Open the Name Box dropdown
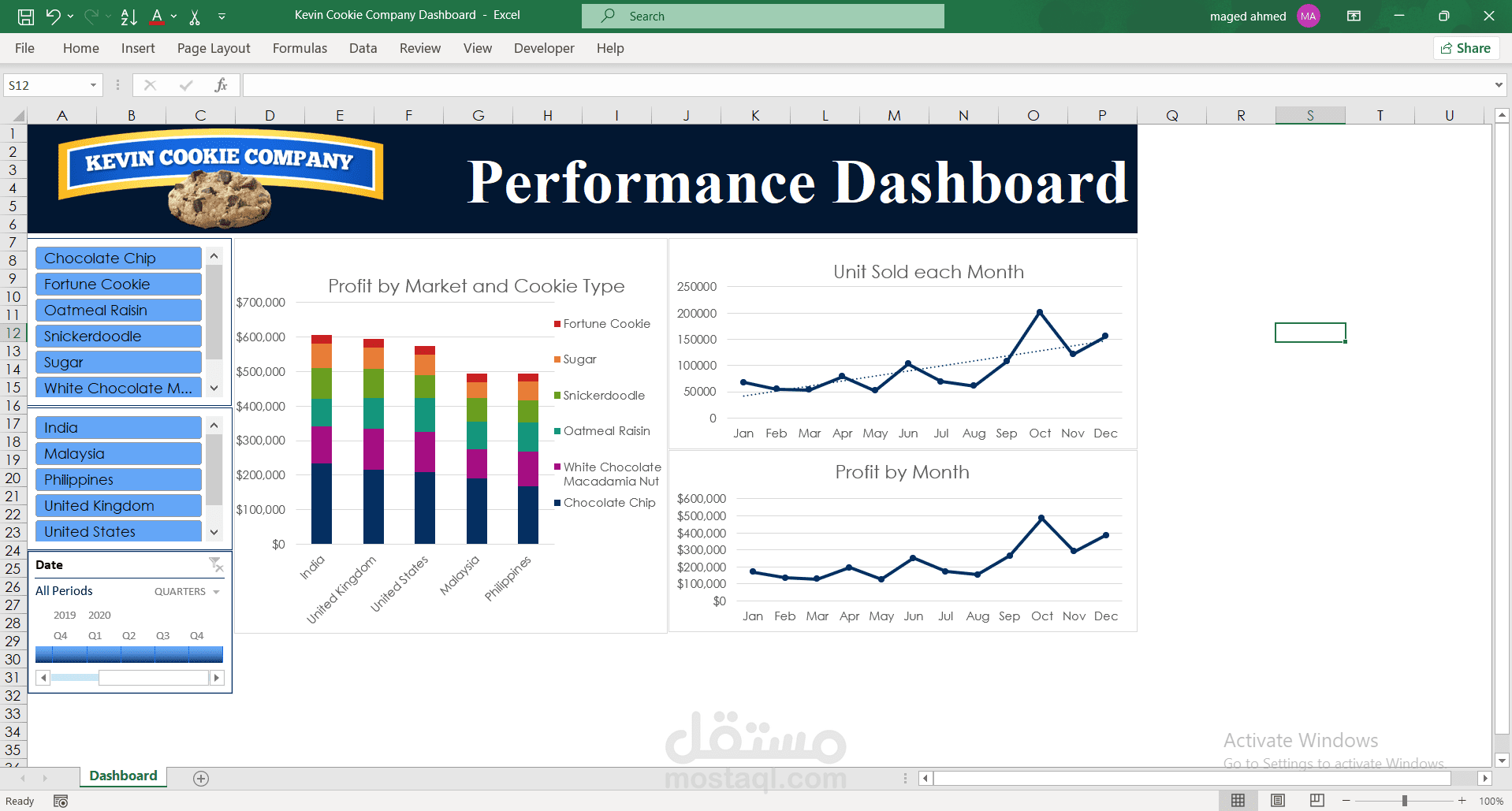Screen dimensions: 1512x811 click(x=92, y=84)
